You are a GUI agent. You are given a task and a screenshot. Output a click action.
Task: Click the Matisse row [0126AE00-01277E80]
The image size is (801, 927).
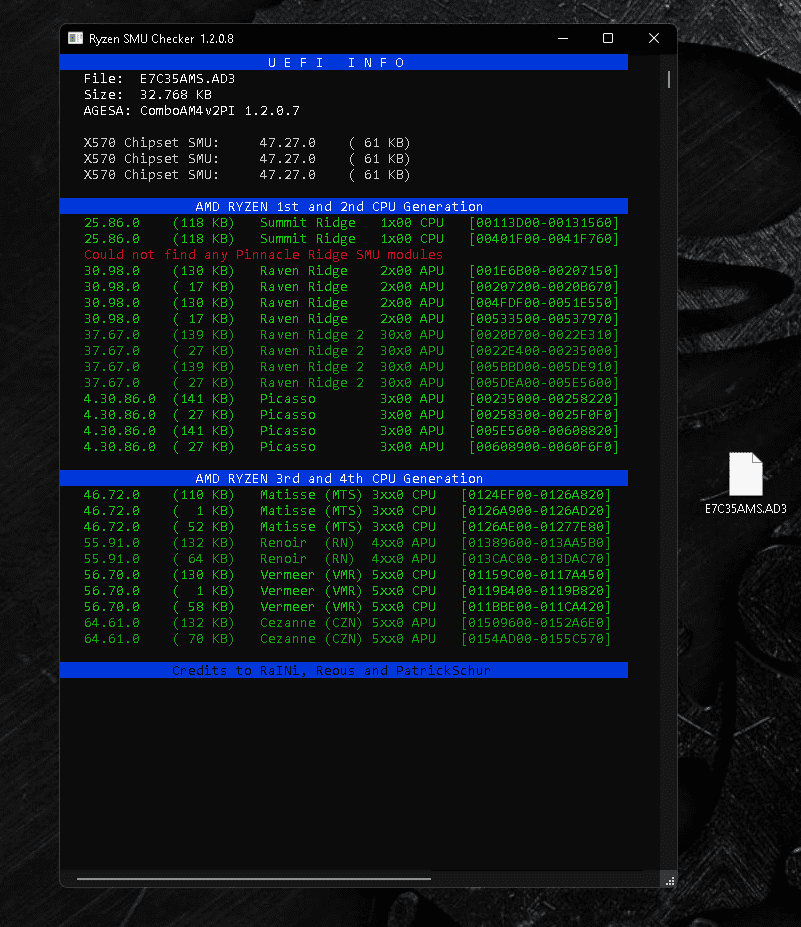tap(347, 526)
